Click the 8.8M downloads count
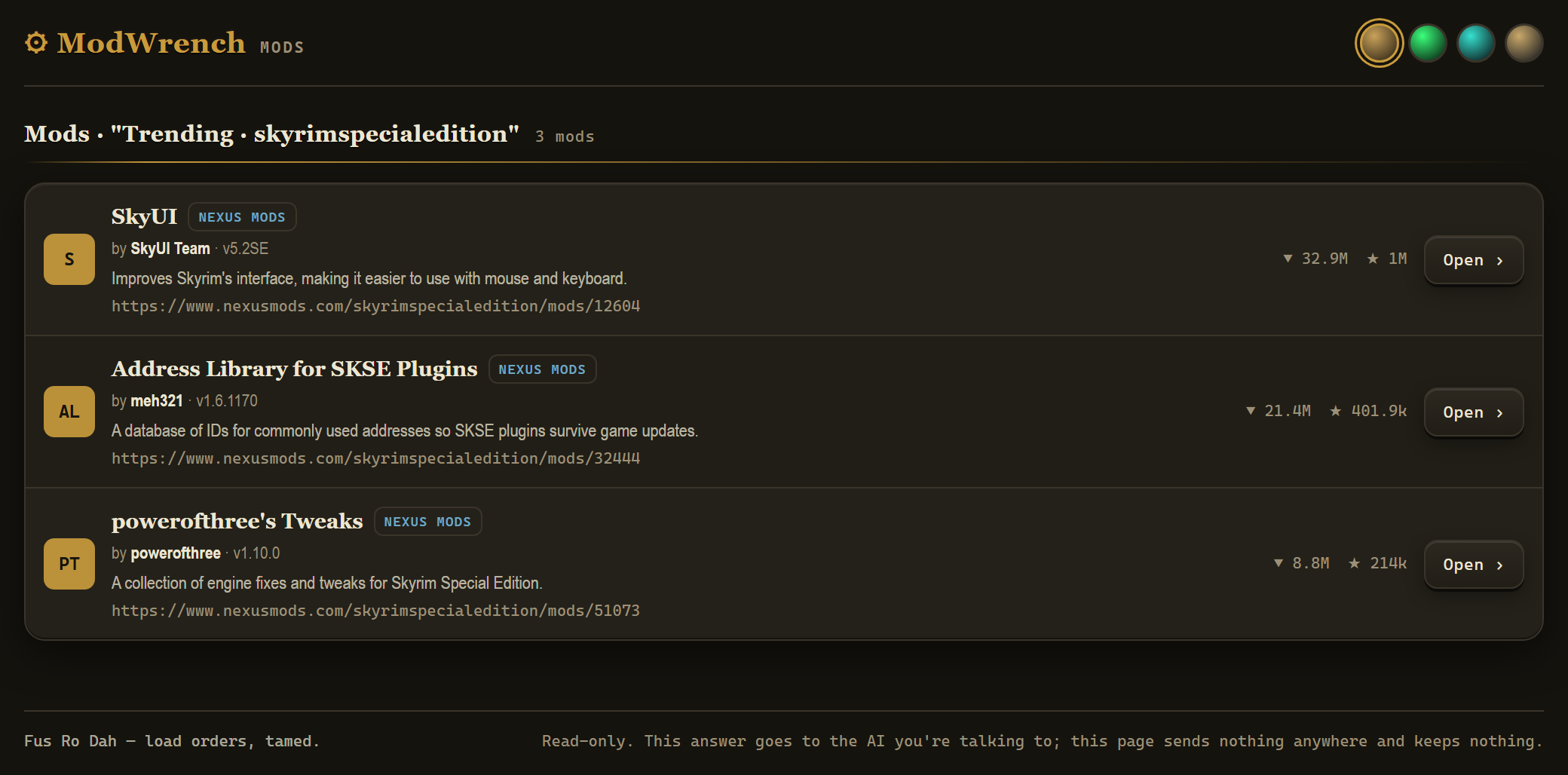This screenshot has height=775, width=1568. 1301,563
